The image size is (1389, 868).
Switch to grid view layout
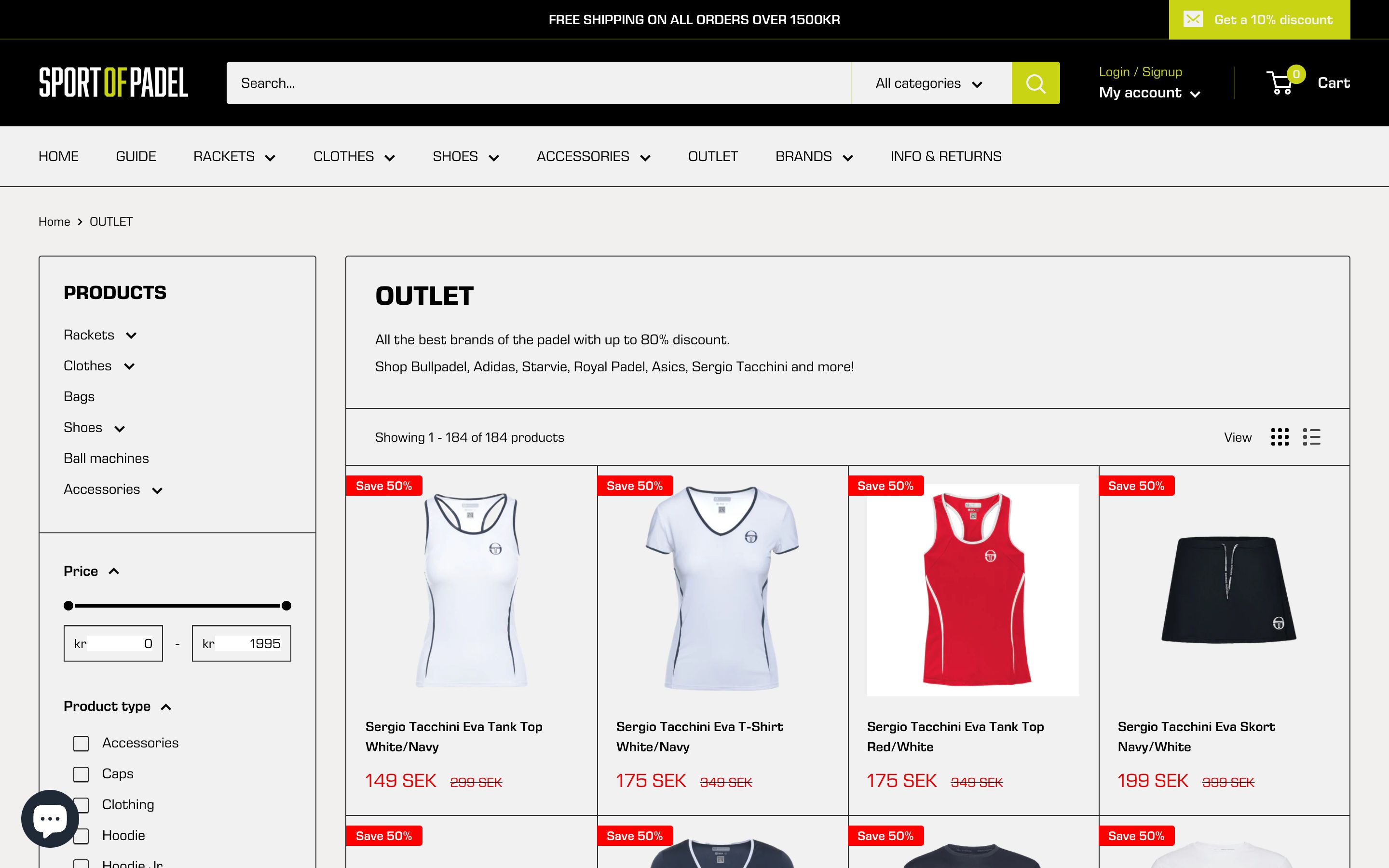(1280, 437)
